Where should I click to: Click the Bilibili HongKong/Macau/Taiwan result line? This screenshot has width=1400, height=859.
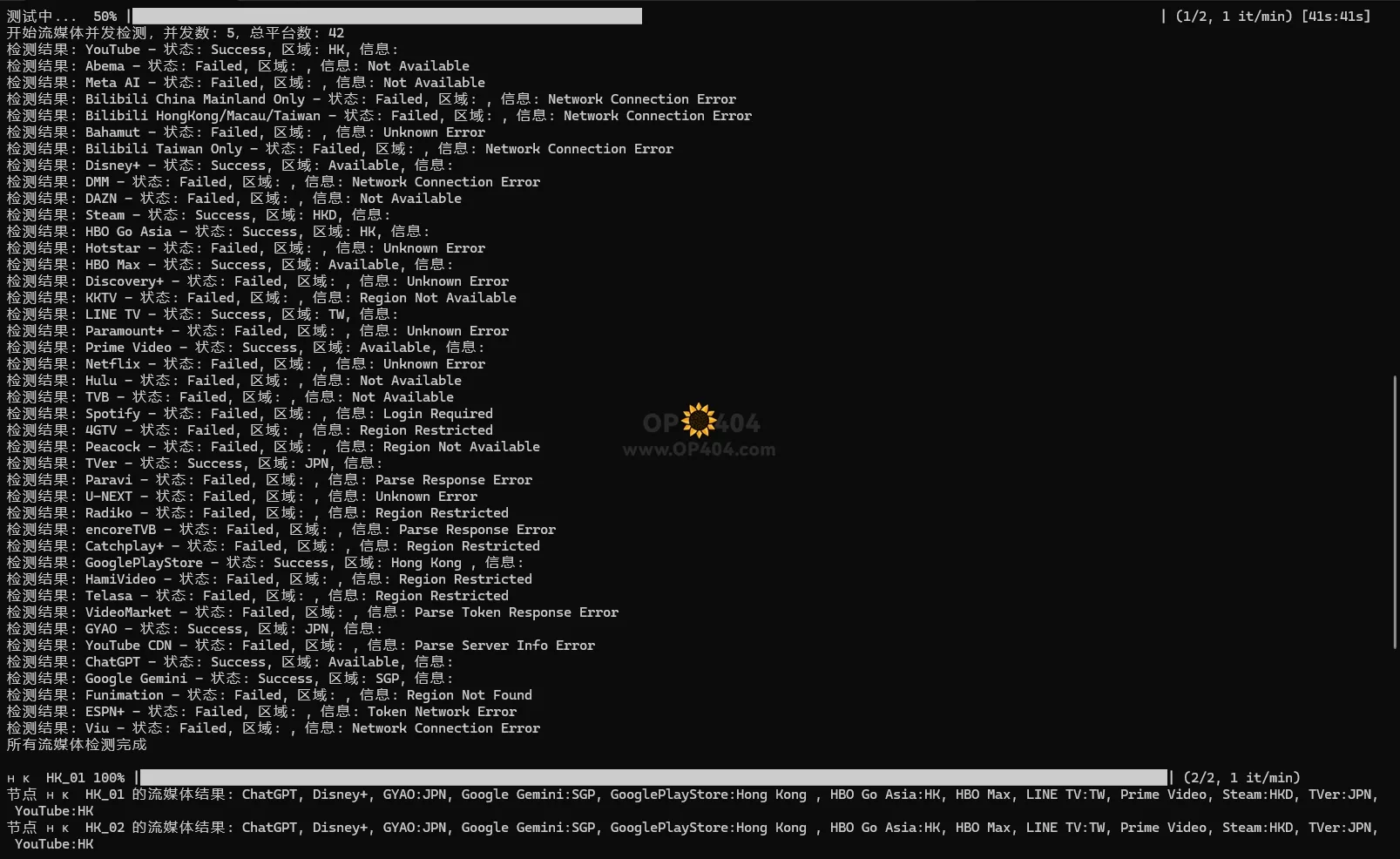(379, 116)
